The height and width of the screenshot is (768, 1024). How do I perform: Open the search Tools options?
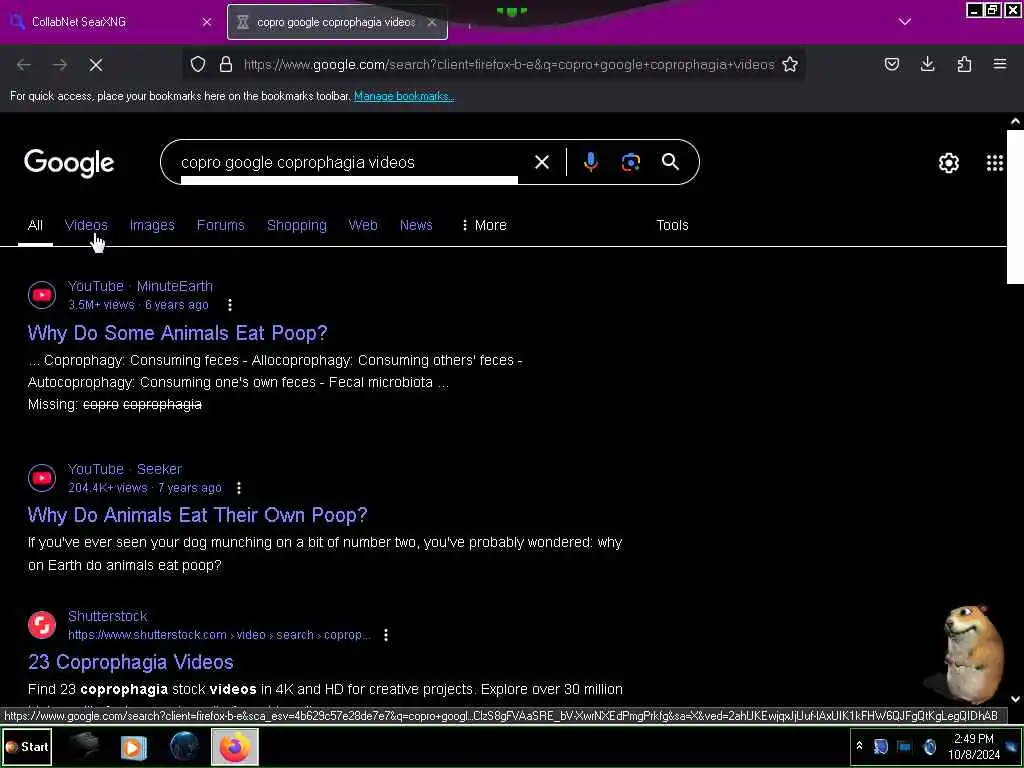point(672,225)
